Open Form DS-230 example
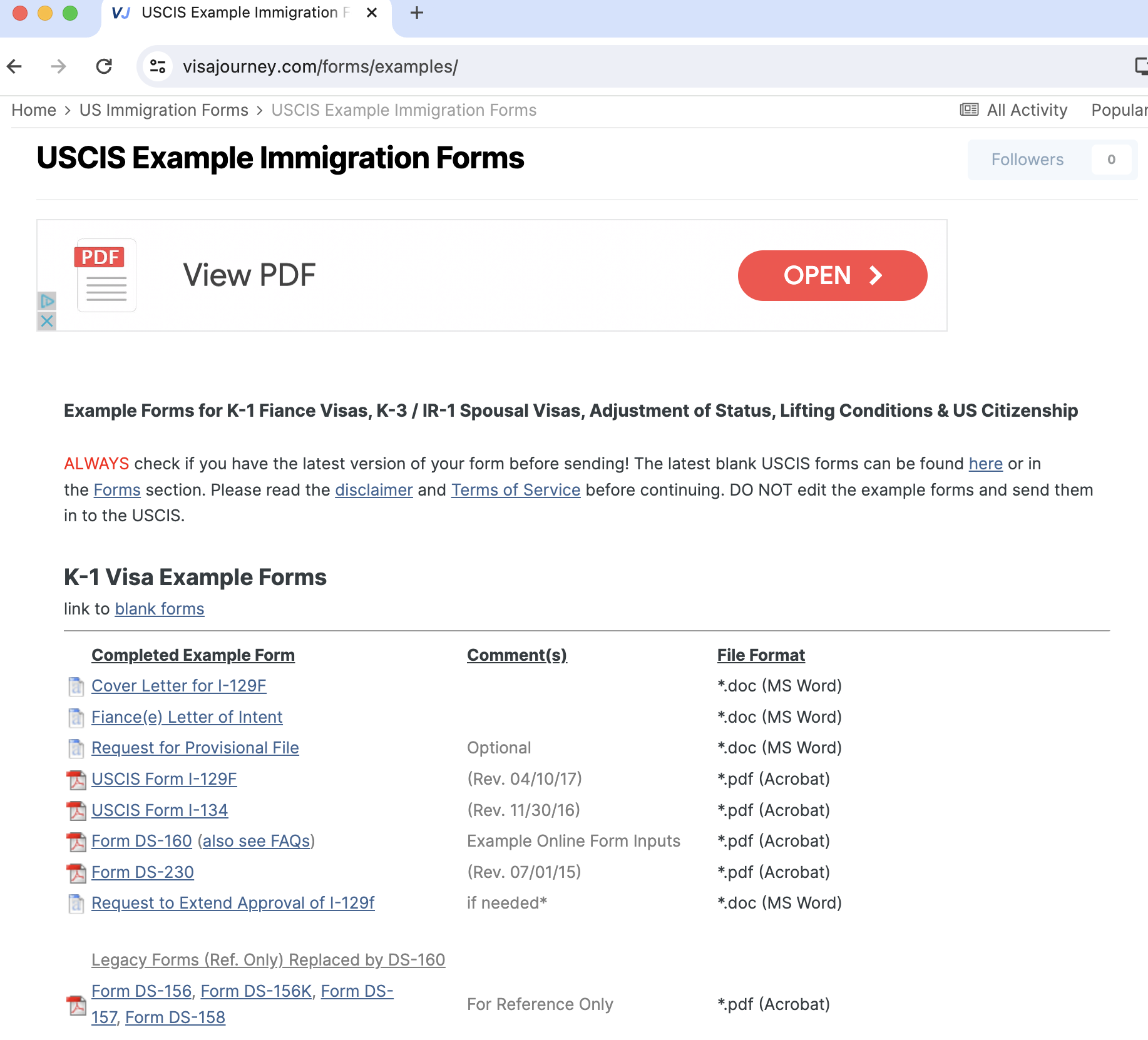1148x1040 pixels. pos(142,872)
